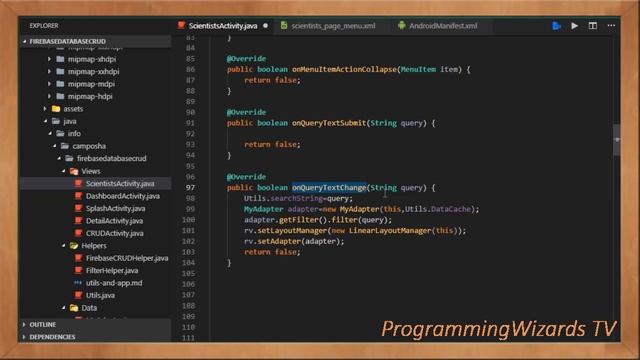Click the Run play icon in editor toolbar
640x360 pixels.
[x=574, y=26]
